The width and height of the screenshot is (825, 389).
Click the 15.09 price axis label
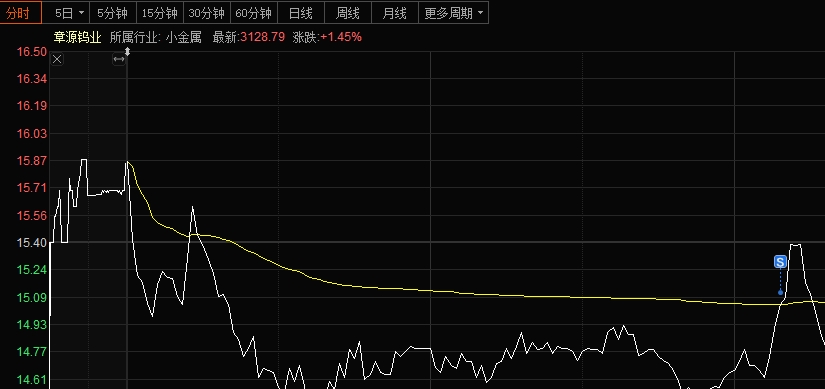32,297
